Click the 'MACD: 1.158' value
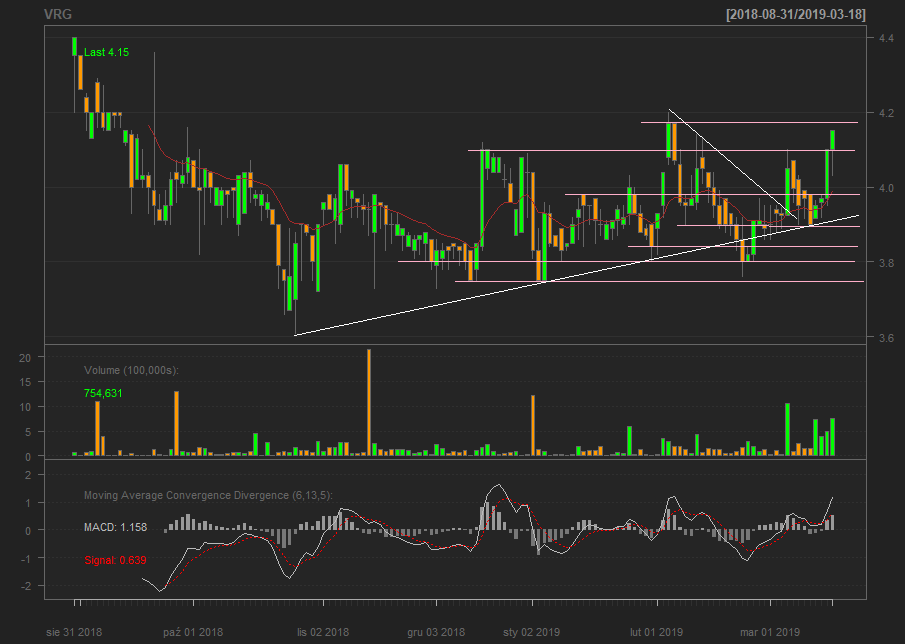 115,527
